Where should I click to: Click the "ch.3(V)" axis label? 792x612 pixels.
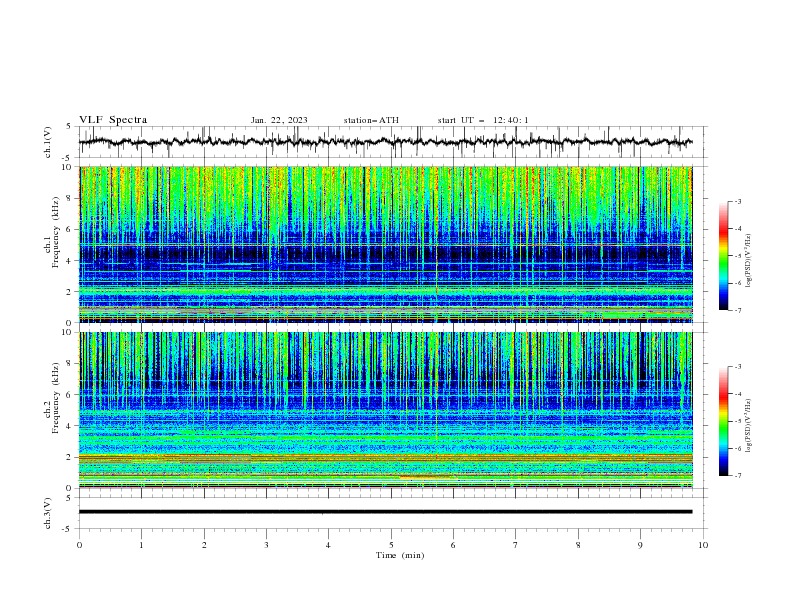(x=48, y=513)
